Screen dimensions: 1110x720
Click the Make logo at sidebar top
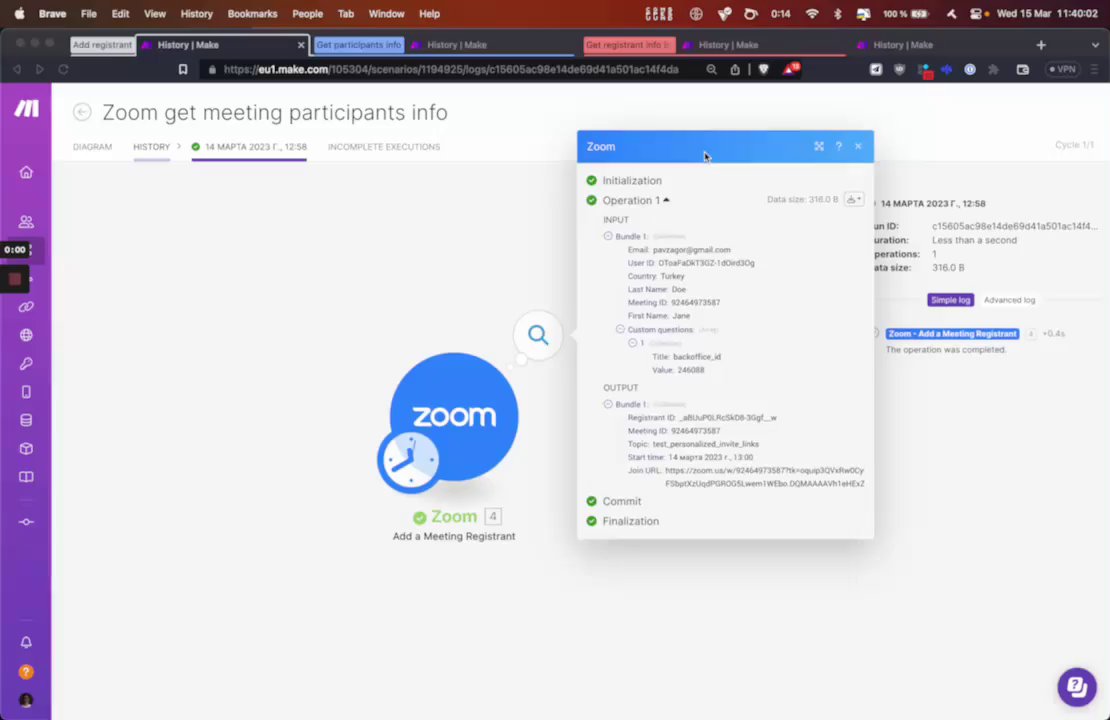click(x=27, y=108)
